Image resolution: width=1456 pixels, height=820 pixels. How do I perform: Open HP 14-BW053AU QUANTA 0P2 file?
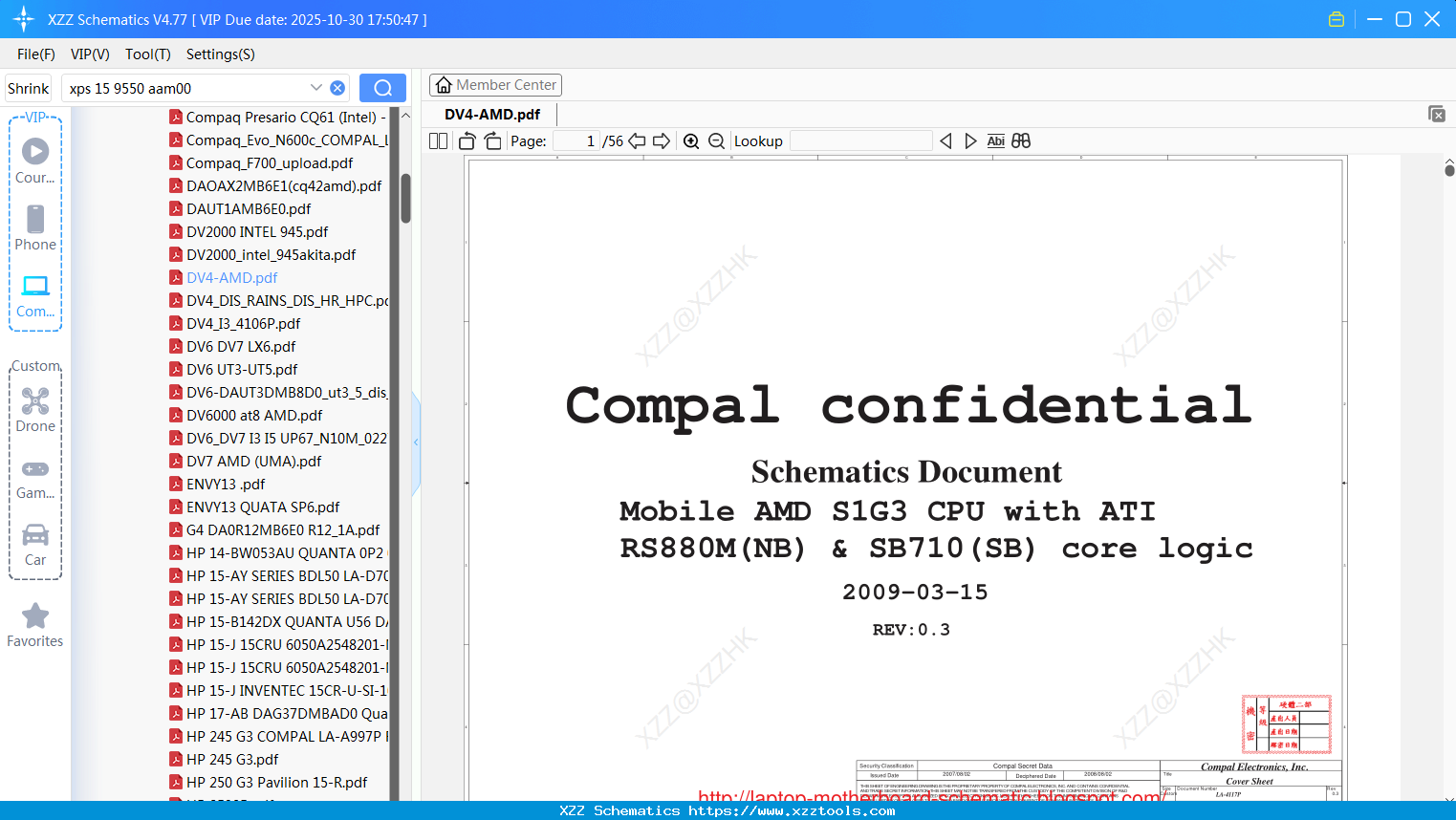[278, 553]
